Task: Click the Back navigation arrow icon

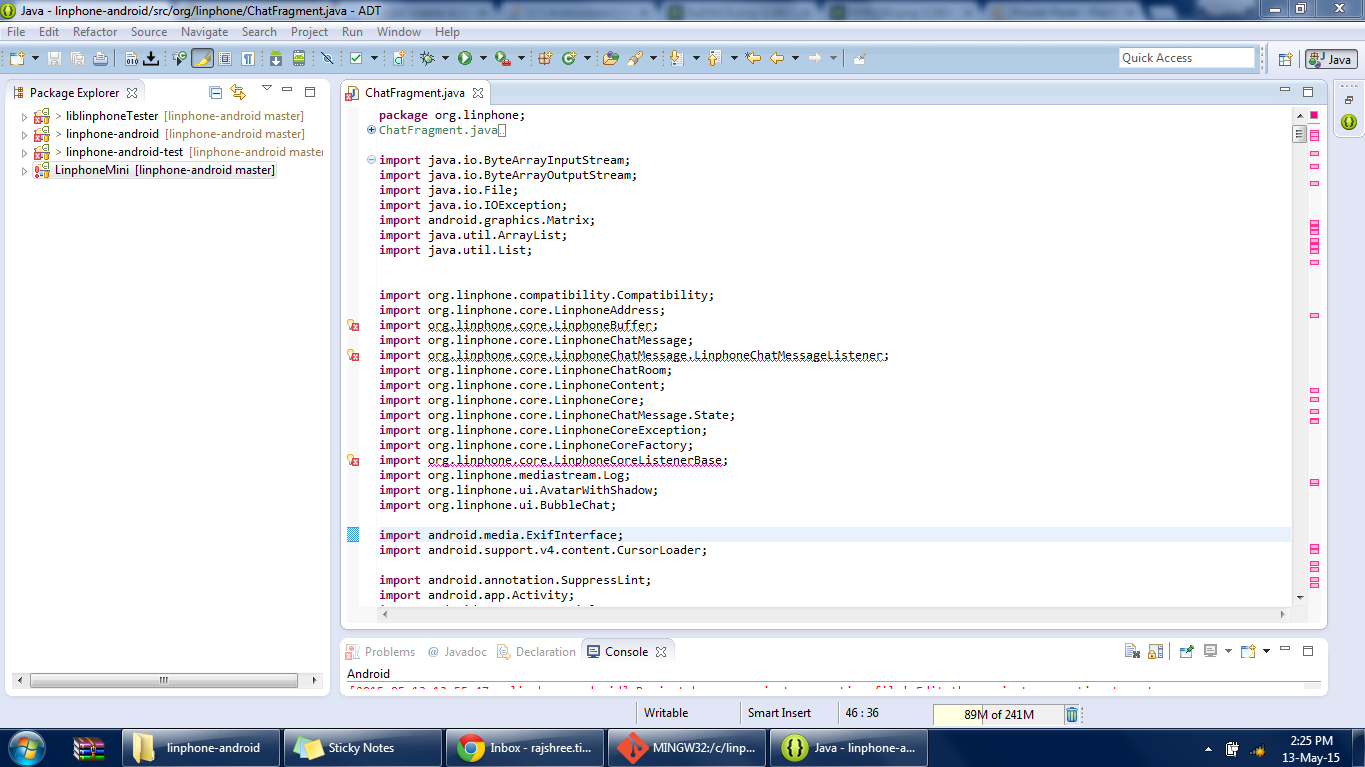Action: click(x=777, y=58)
